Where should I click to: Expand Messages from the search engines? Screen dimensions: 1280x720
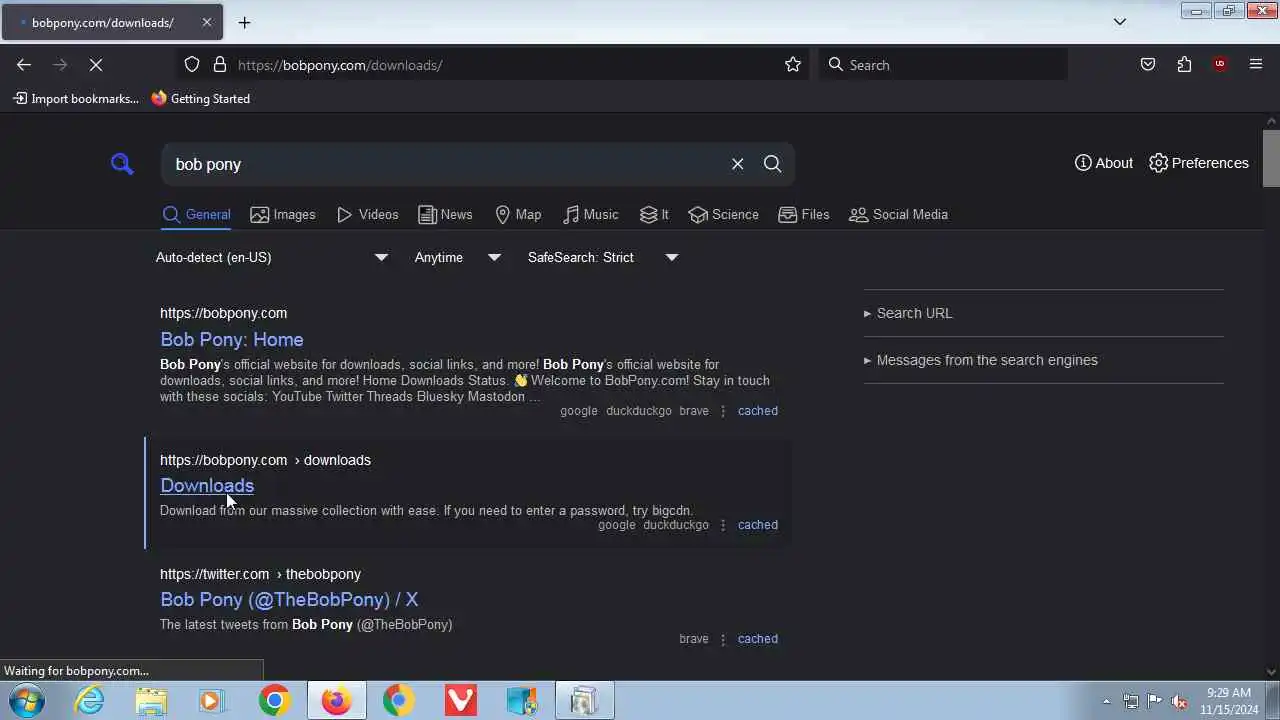point(981,360)
